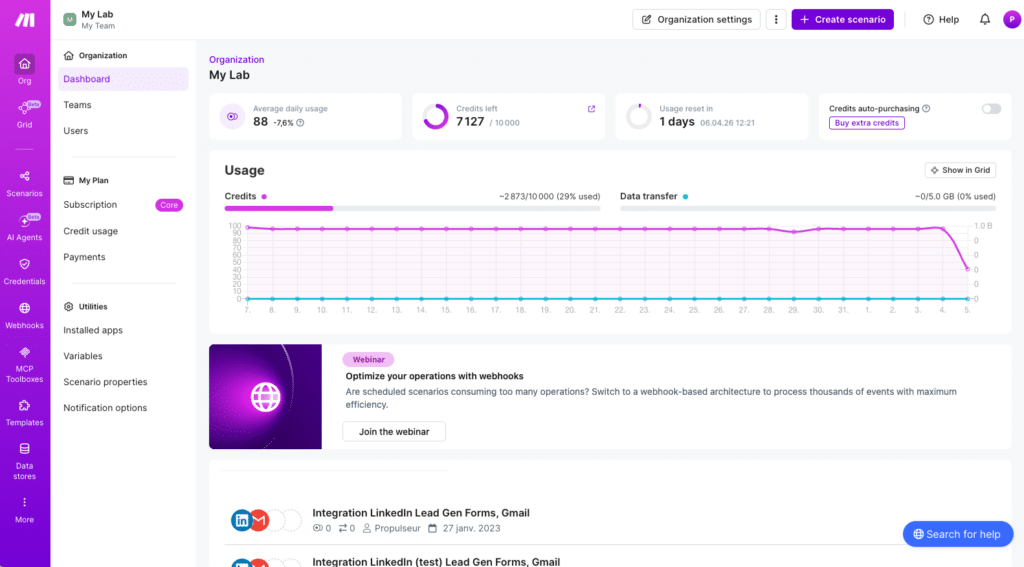1024x567 pixels.
Task: Click the notifications bell icon
Action: (x=985, y=20)
